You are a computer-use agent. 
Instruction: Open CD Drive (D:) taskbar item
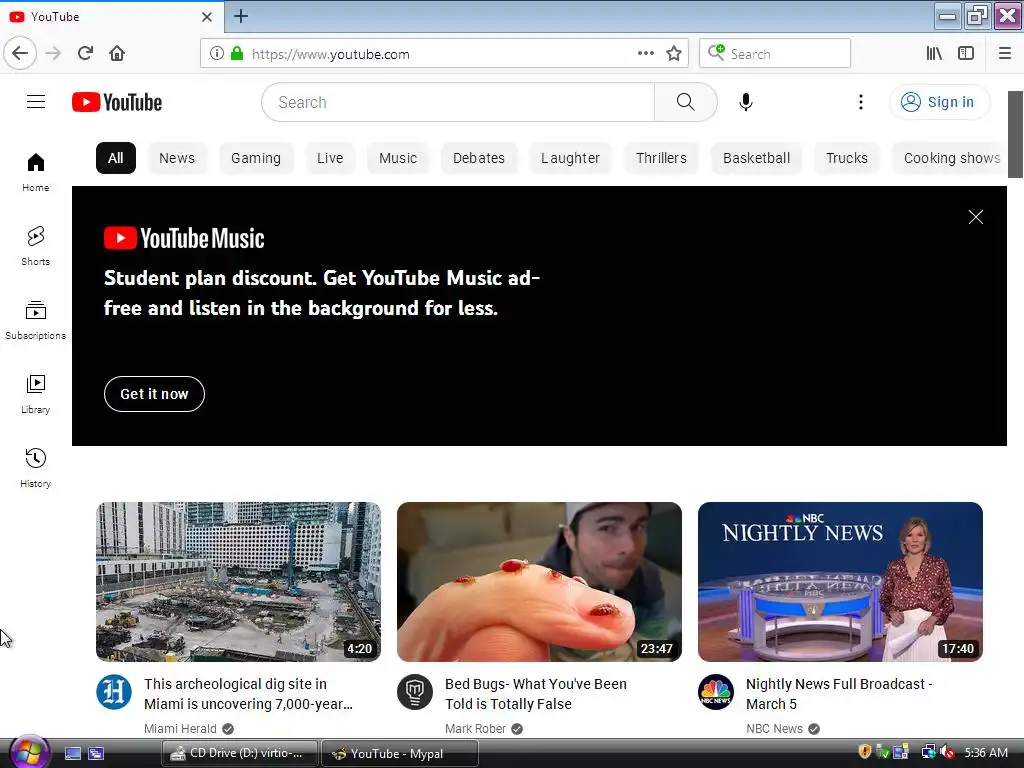(240, 753)
